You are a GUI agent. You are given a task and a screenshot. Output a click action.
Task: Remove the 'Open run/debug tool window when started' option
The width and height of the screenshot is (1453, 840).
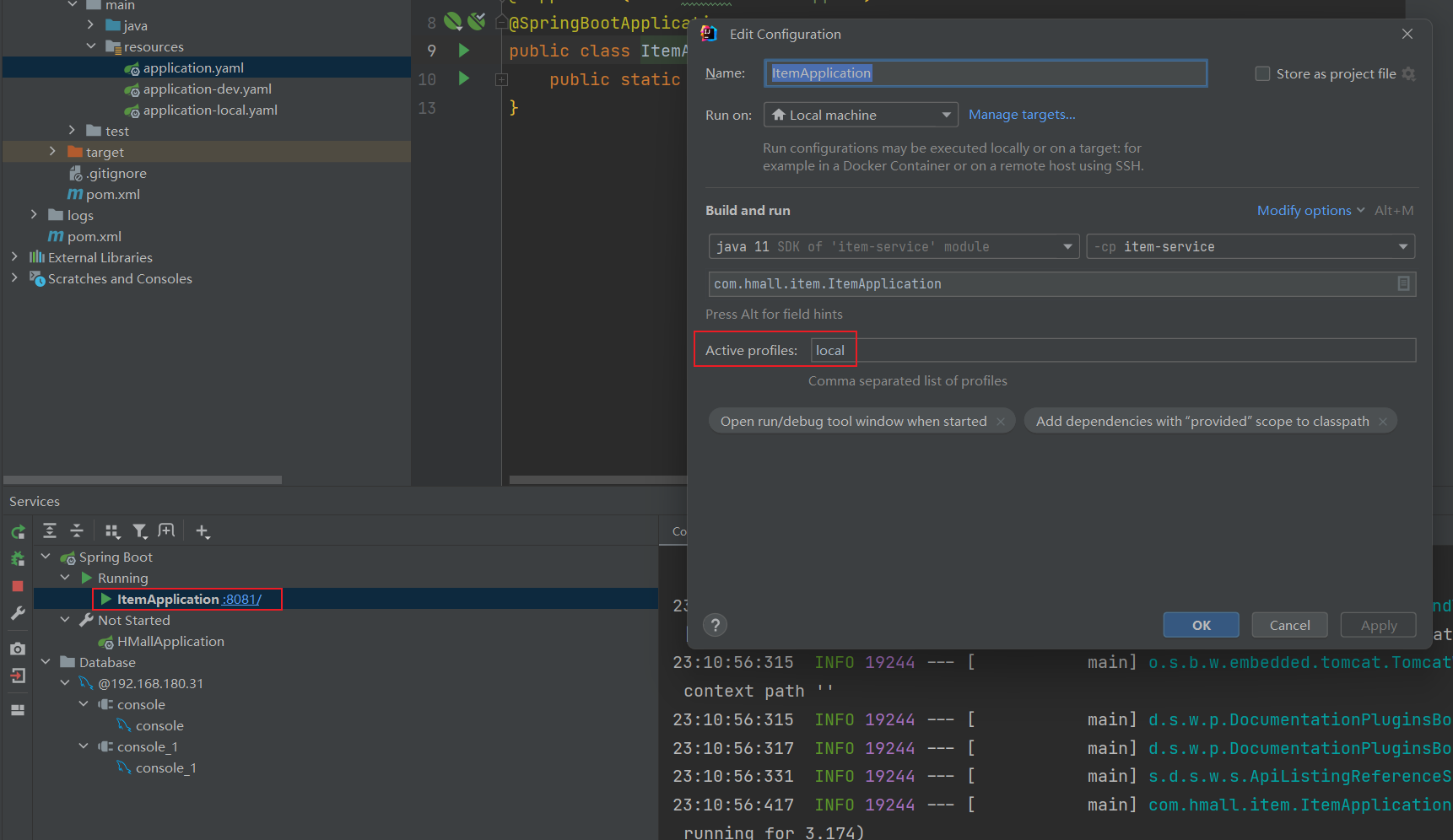tap(1001, 422)
